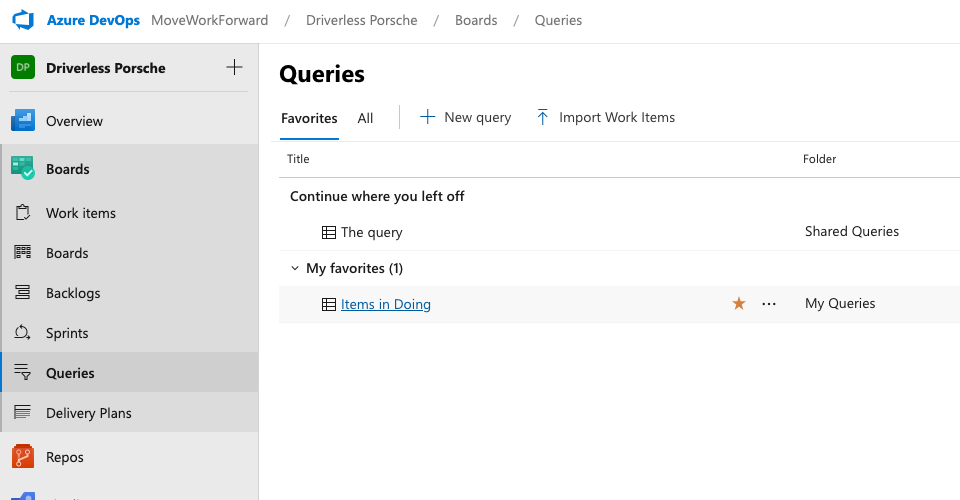Select the Favorites tab
Viewport: 960px width, 500px height.
click(309, 118)
